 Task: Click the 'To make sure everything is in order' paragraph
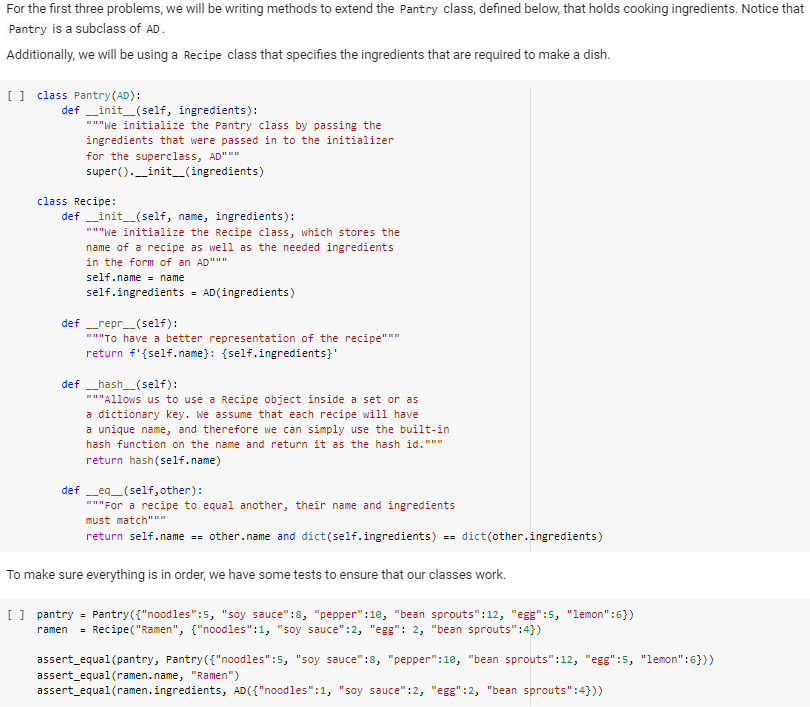(x=256, y=575)
